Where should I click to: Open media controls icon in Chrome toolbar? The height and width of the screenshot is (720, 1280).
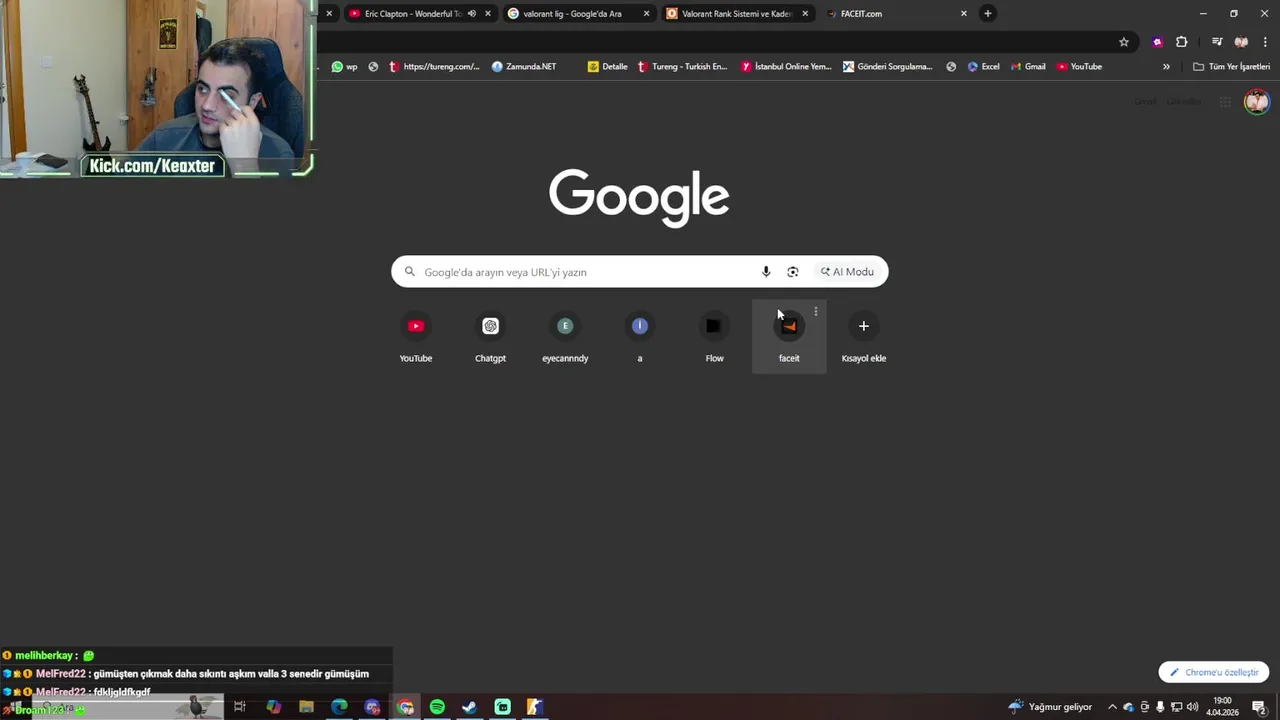coord(1217,42)
